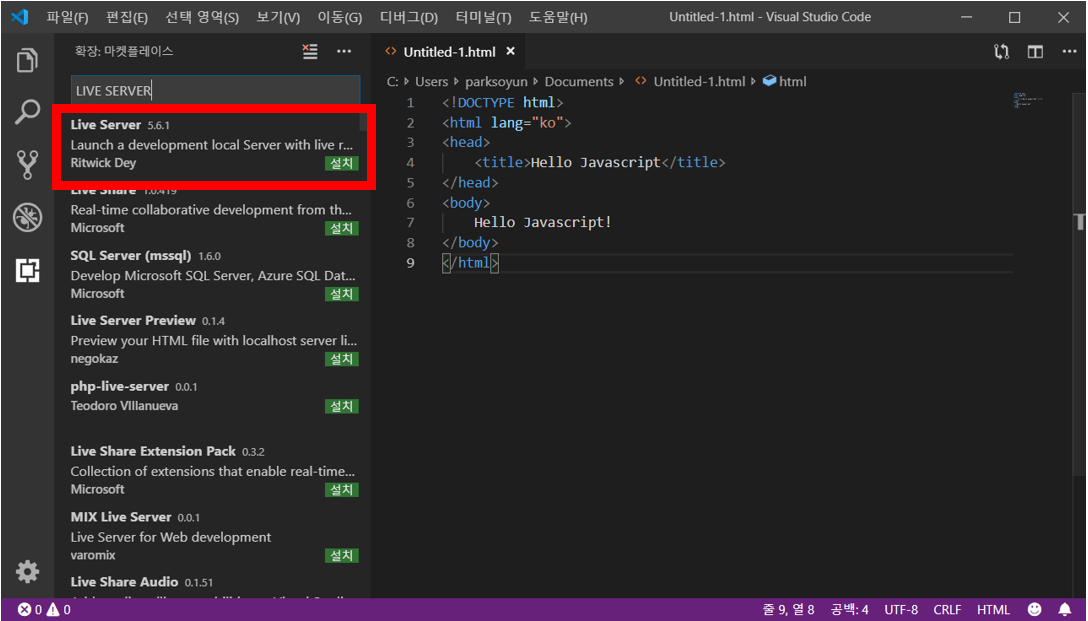
Task: Change indentation via 공백: 4
Action: pyautogui.click(x=849, y=610)
